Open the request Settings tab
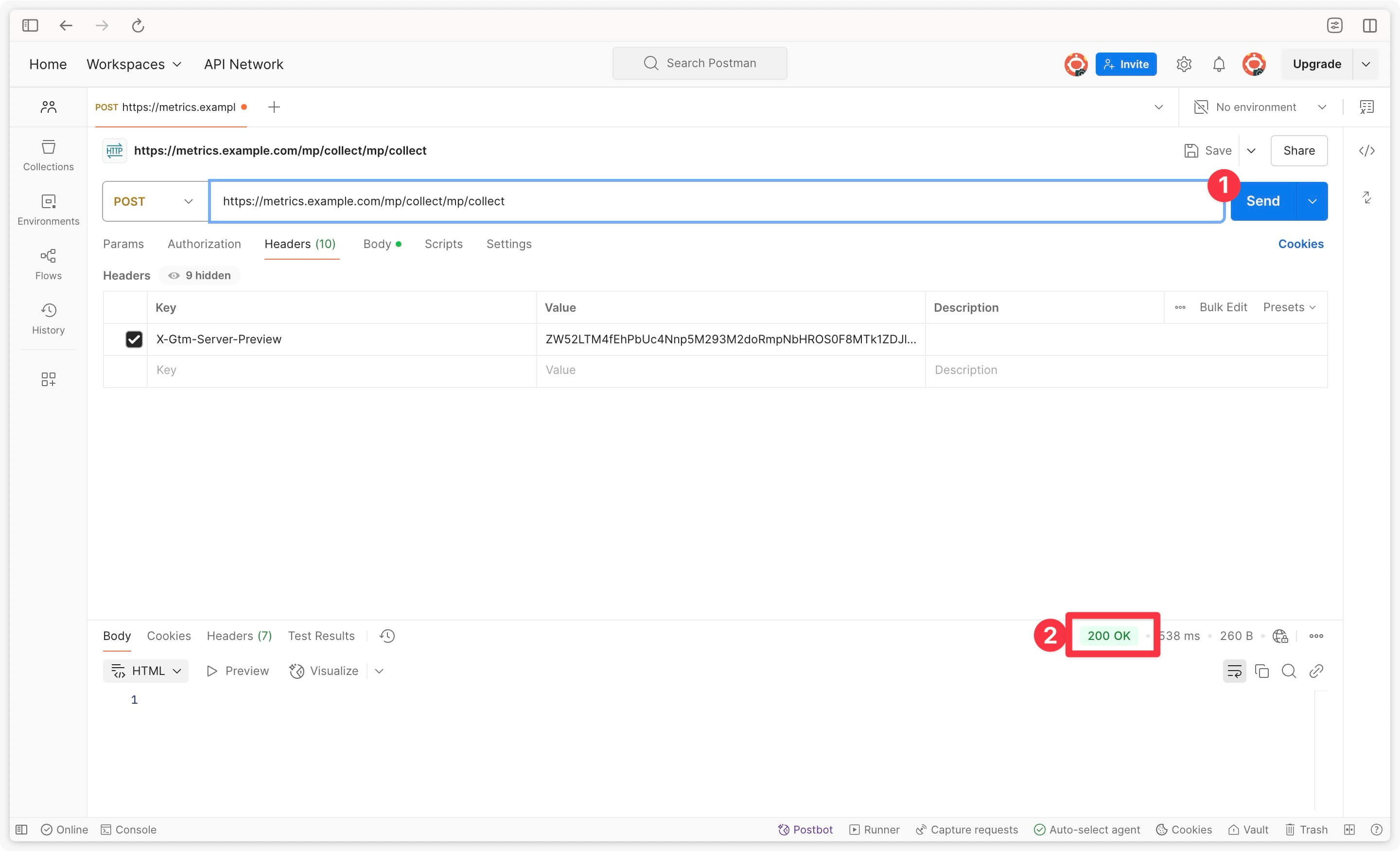 click(508, 244)
